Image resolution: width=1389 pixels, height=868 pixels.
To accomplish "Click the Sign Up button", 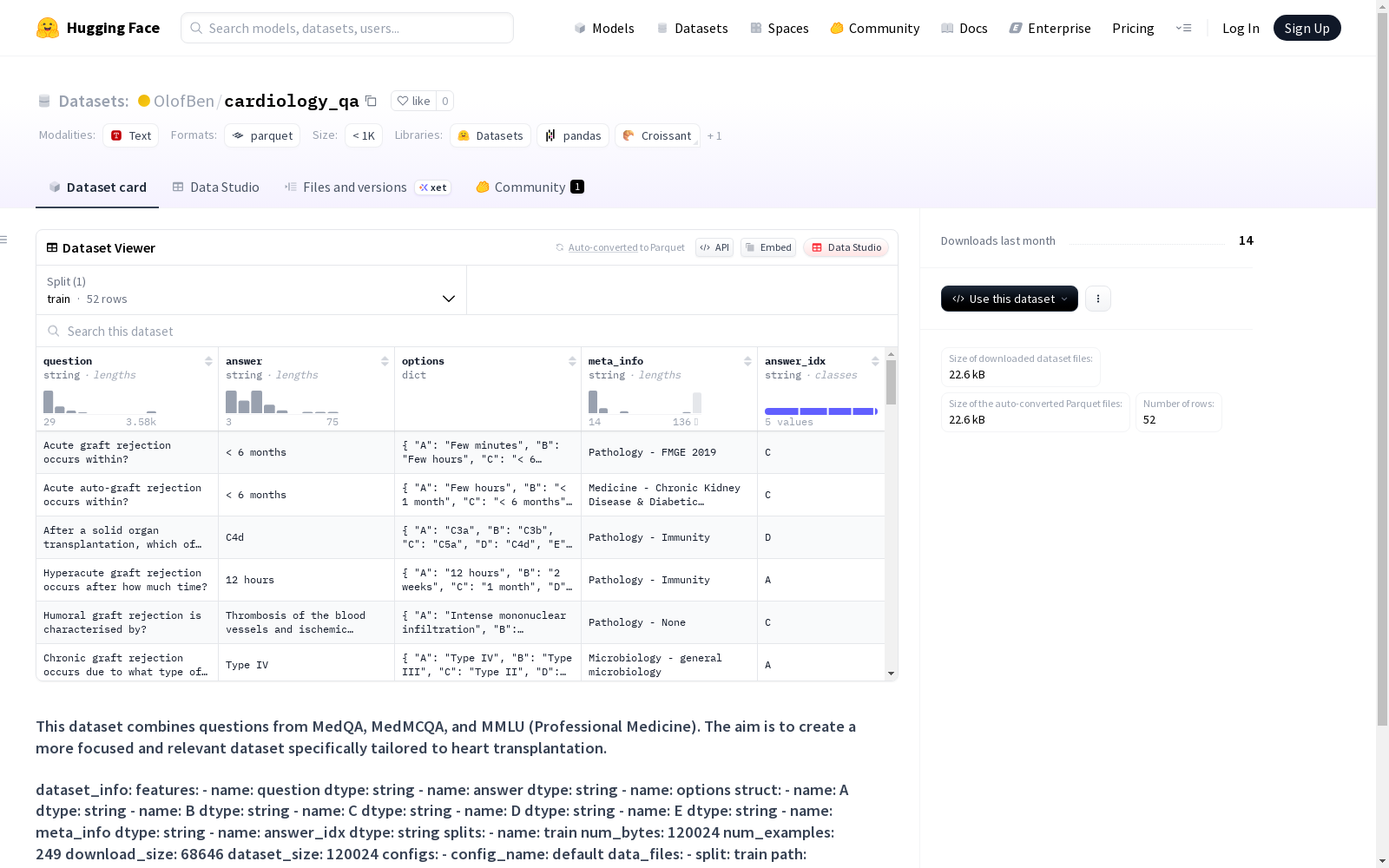I will 1307,28.
